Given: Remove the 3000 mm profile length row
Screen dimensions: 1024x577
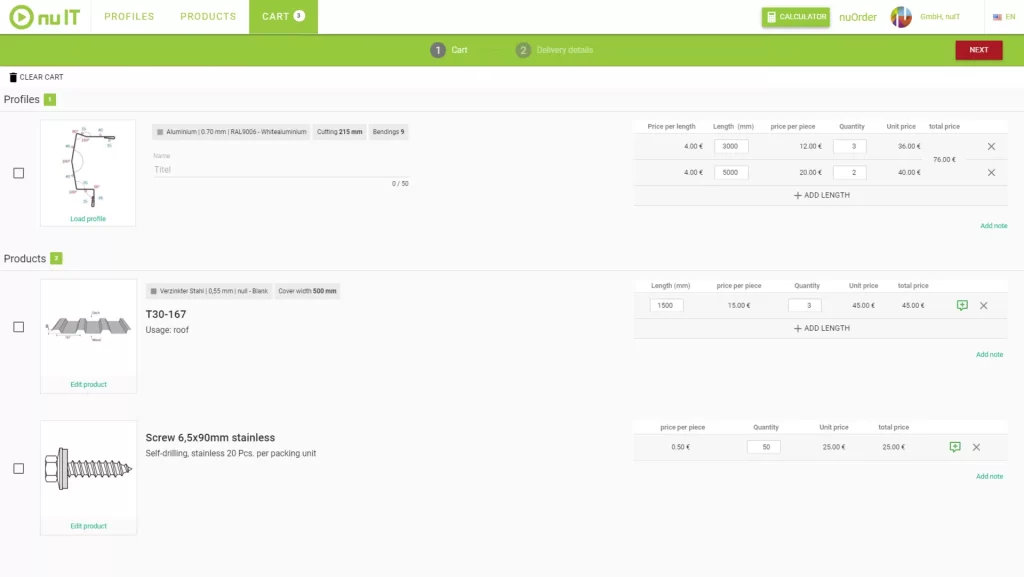Looking at the screenshot, I should pos(991,146).
